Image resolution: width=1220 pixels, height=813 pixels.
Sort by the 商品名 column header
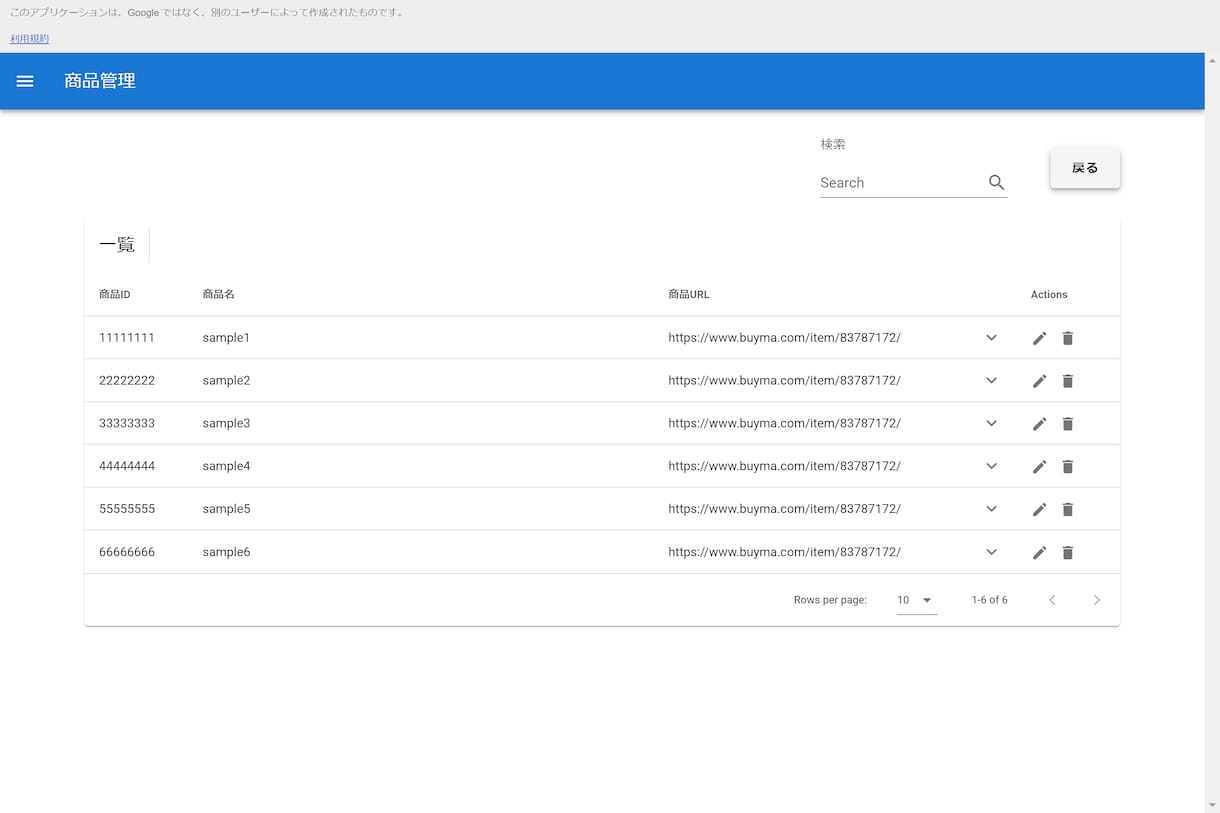[218, 295]
